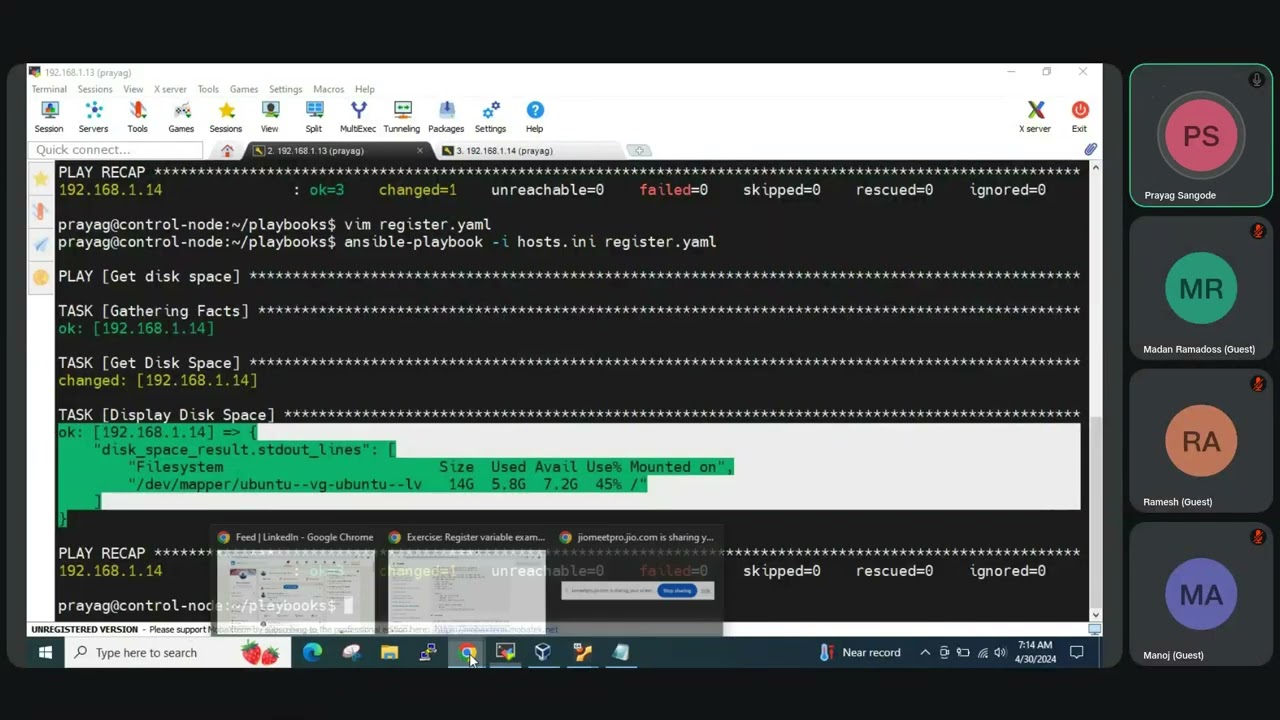The image size is (1280, 720).
Task: Close the 192.168.1.13 (prayag) session tab
Action: tap(420, 150)
